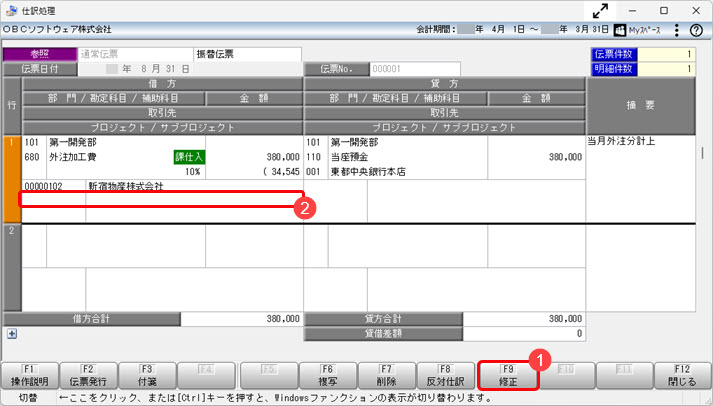Click sub-account 東都中央銀行本店
This screenshot has width=713, height=406.
tap(368, 172)
